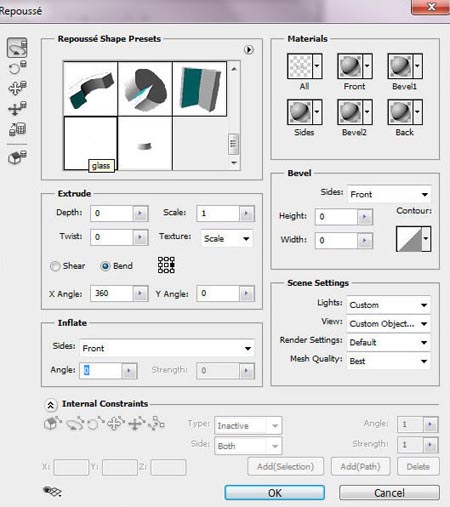Click the Inflate Angle input field
Viewport: 450px width, 507px height.
[x=101, y=371]
